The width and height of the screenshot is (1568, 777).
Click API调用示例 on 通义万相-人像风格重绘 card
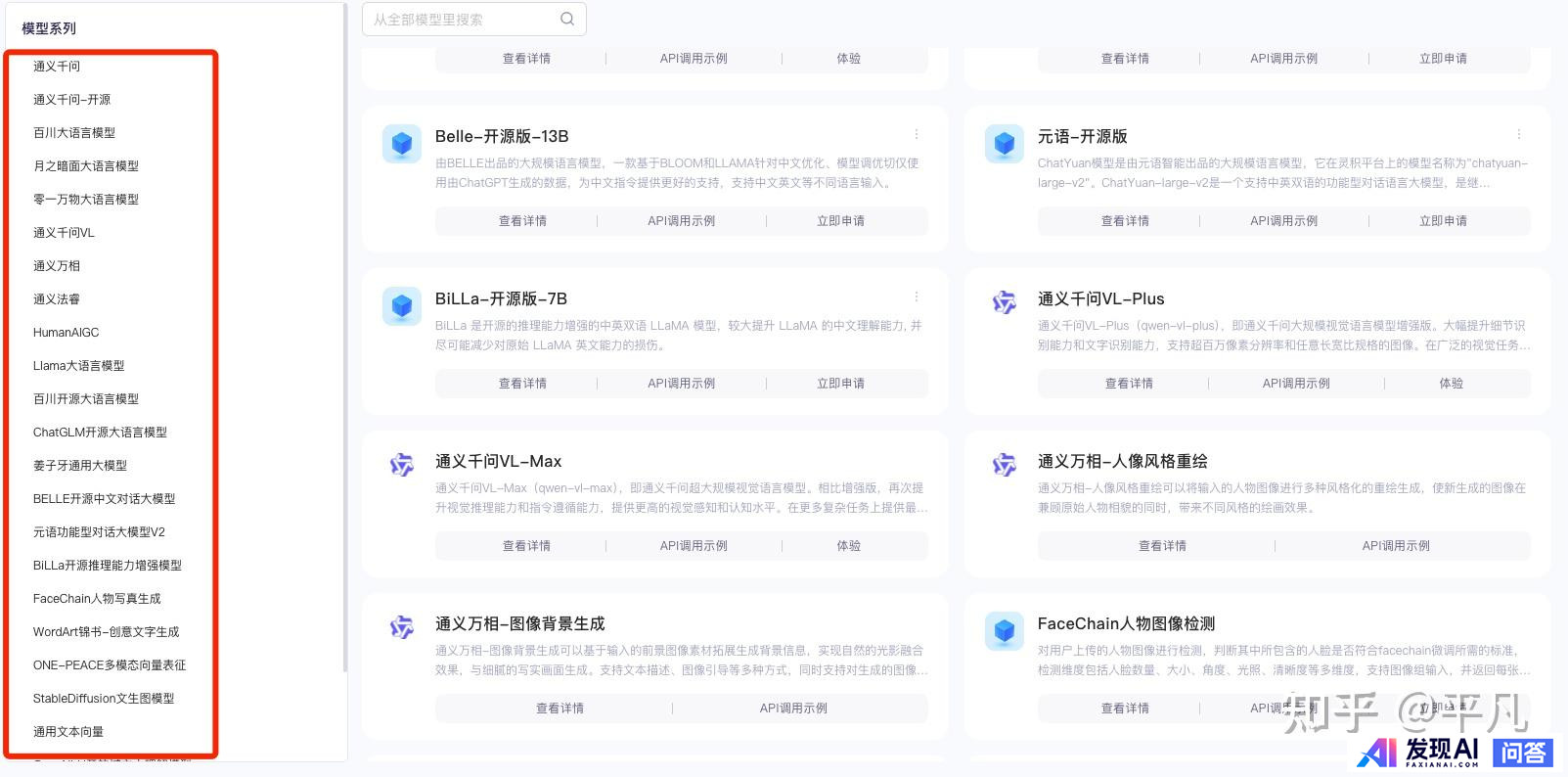click(1396, 546)
